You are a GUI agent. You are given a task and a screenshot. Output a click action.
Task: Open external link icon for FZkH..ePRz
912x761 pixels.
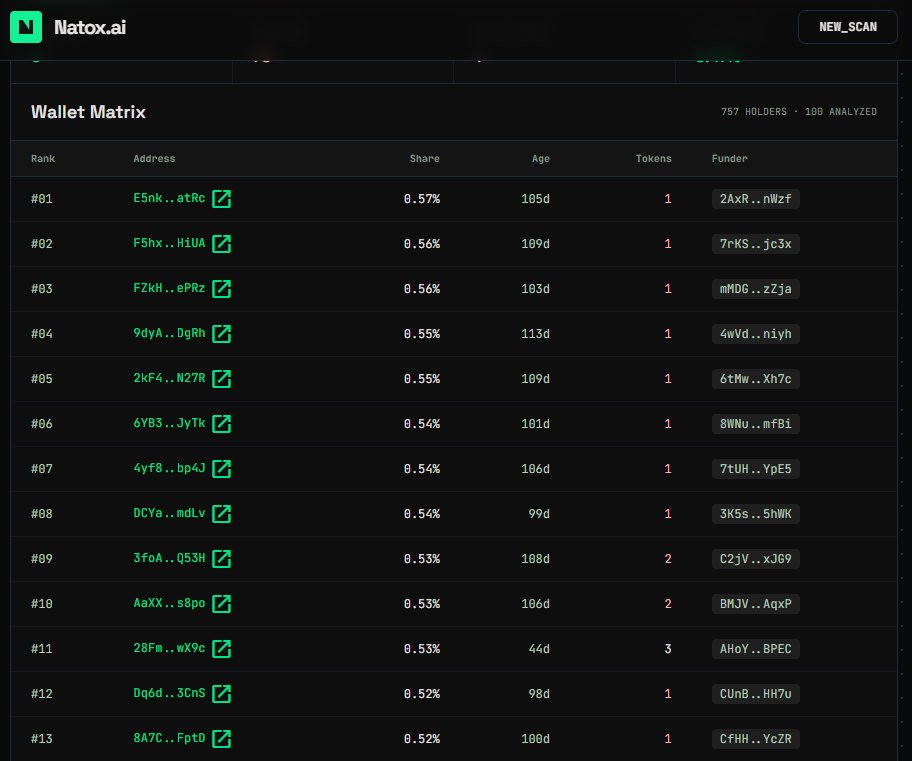pyautogui.click(x=222, y=289)
